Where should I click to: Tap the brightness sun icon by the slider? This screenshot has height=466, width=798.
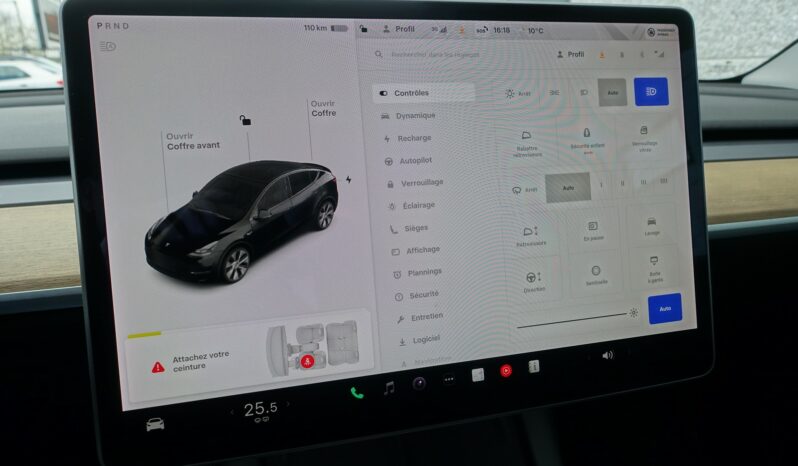pyautogui.click(x=634, y=313)
